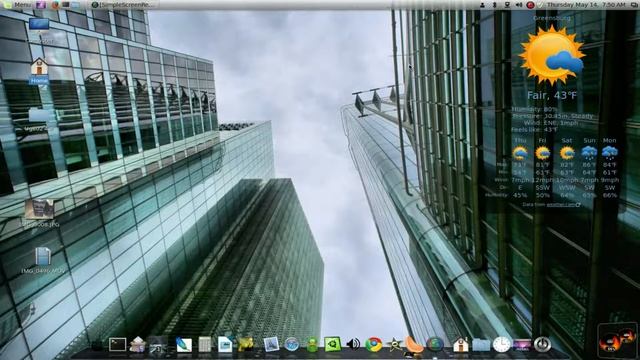Image resolution: width=640 pixels, height=360 pixels.
Task: Open the green square app in dock
Action: [x=332, y=344]
